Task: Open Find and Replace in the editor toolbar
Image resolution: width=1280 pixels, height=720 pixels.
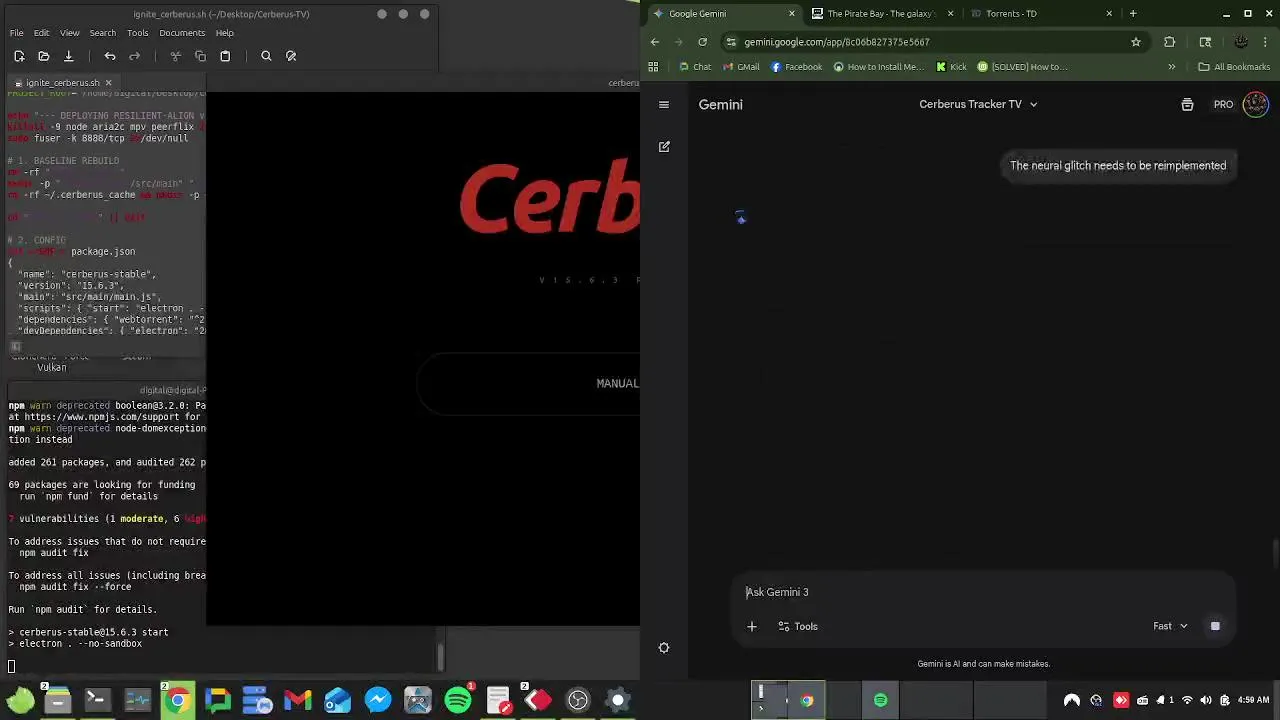Action: [291, 56]
